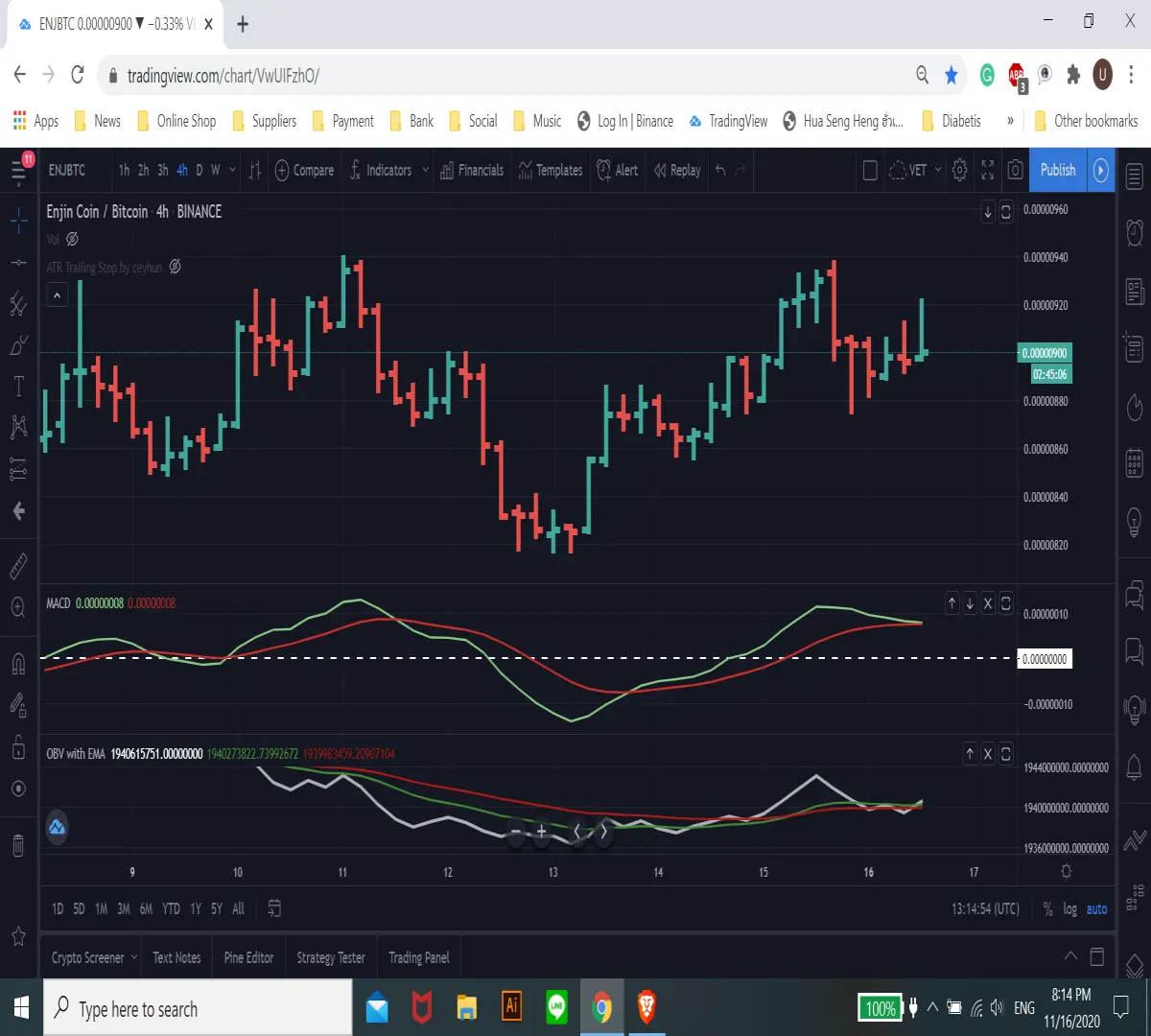Expand favorite indicators dropdown arrow
Viewport: 1151px width, 1036px height.
(x=424, y=170)
